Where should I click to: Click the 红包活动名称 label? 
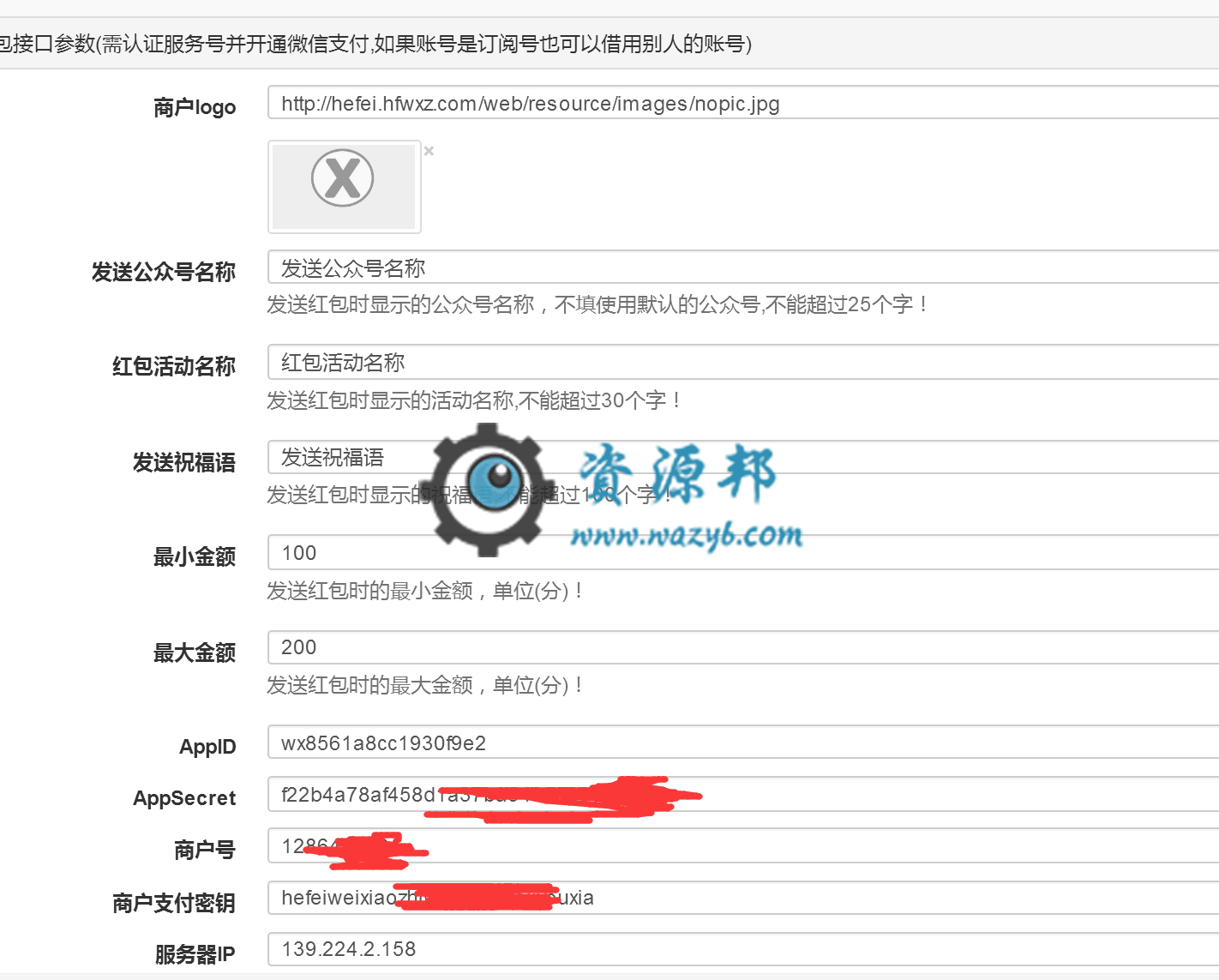coord(174,366)
